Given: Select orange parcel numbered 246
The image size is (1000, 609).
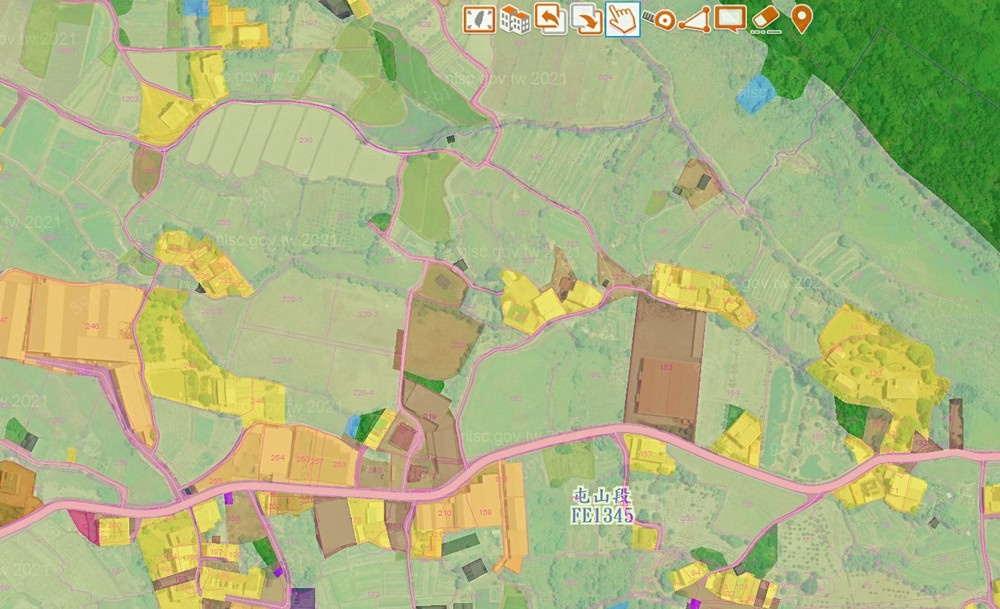Looking at the screenshot, I should click(x=92, y=326).
